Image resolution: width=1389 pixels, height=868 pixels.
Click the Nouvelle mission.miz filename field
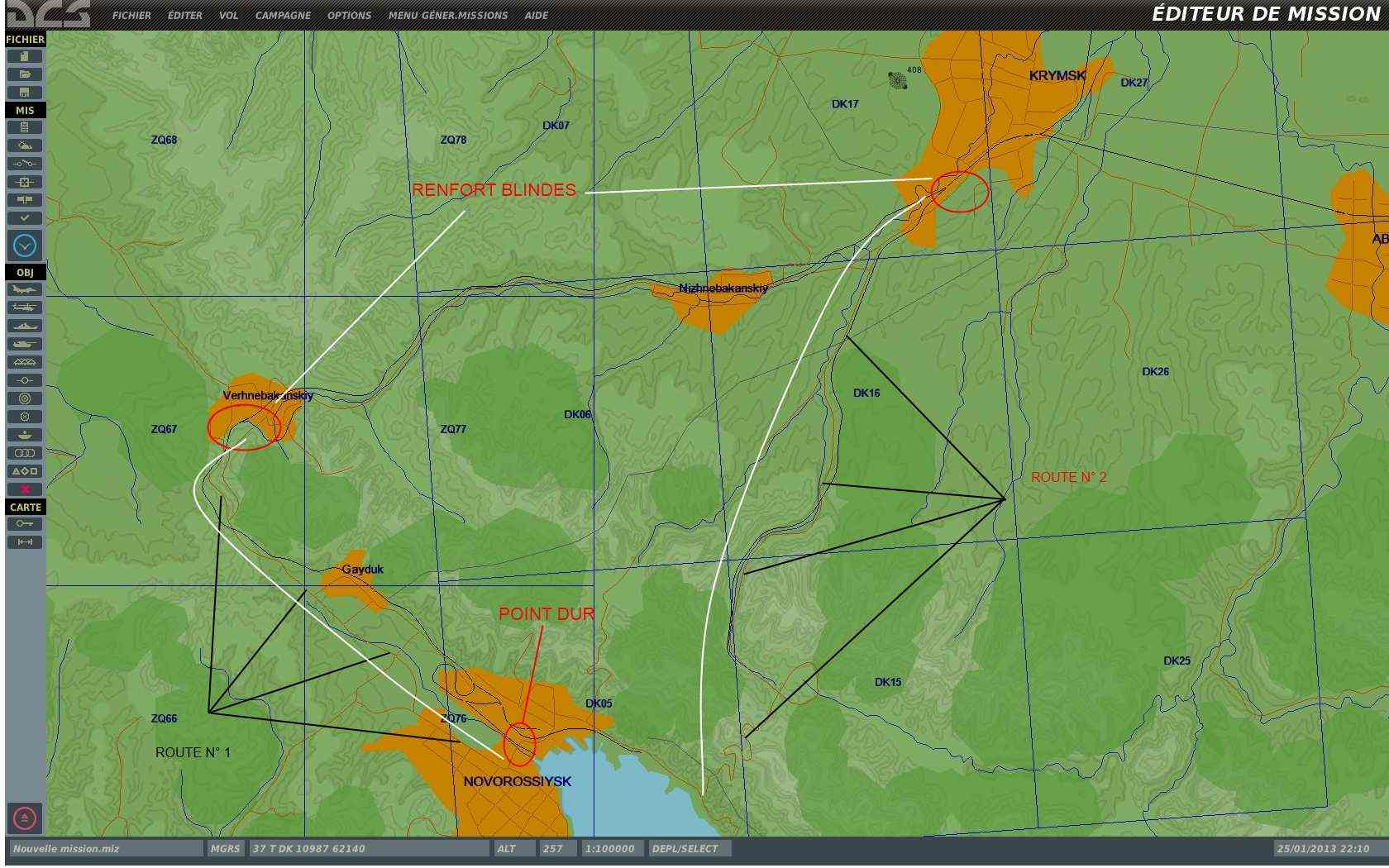coord(106,849)
